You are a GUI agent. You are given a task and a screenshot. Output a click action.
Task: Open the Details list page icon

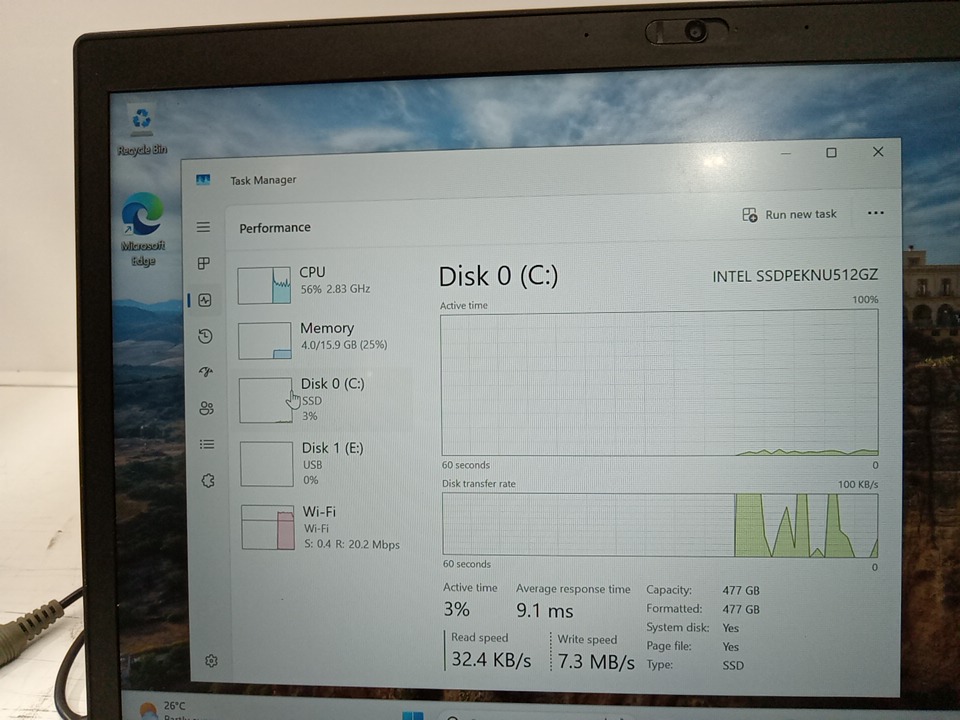[207, 444]
